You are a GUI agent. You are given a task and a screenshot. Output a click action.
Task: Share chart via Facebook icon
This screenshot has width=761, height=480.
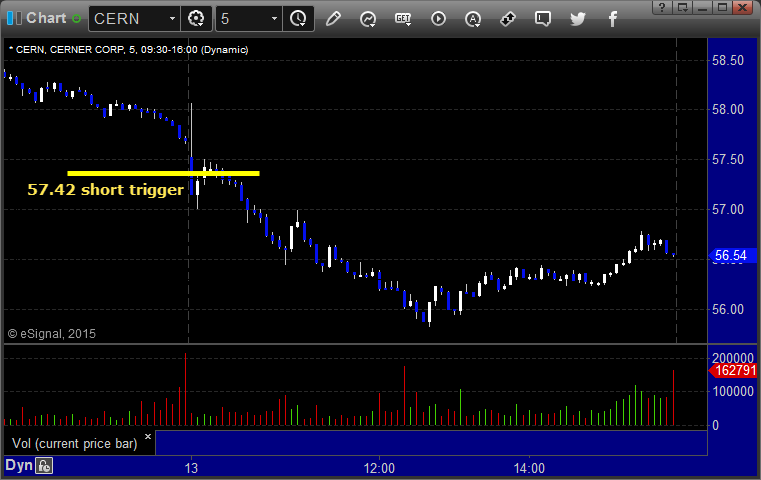pos(613,19)
